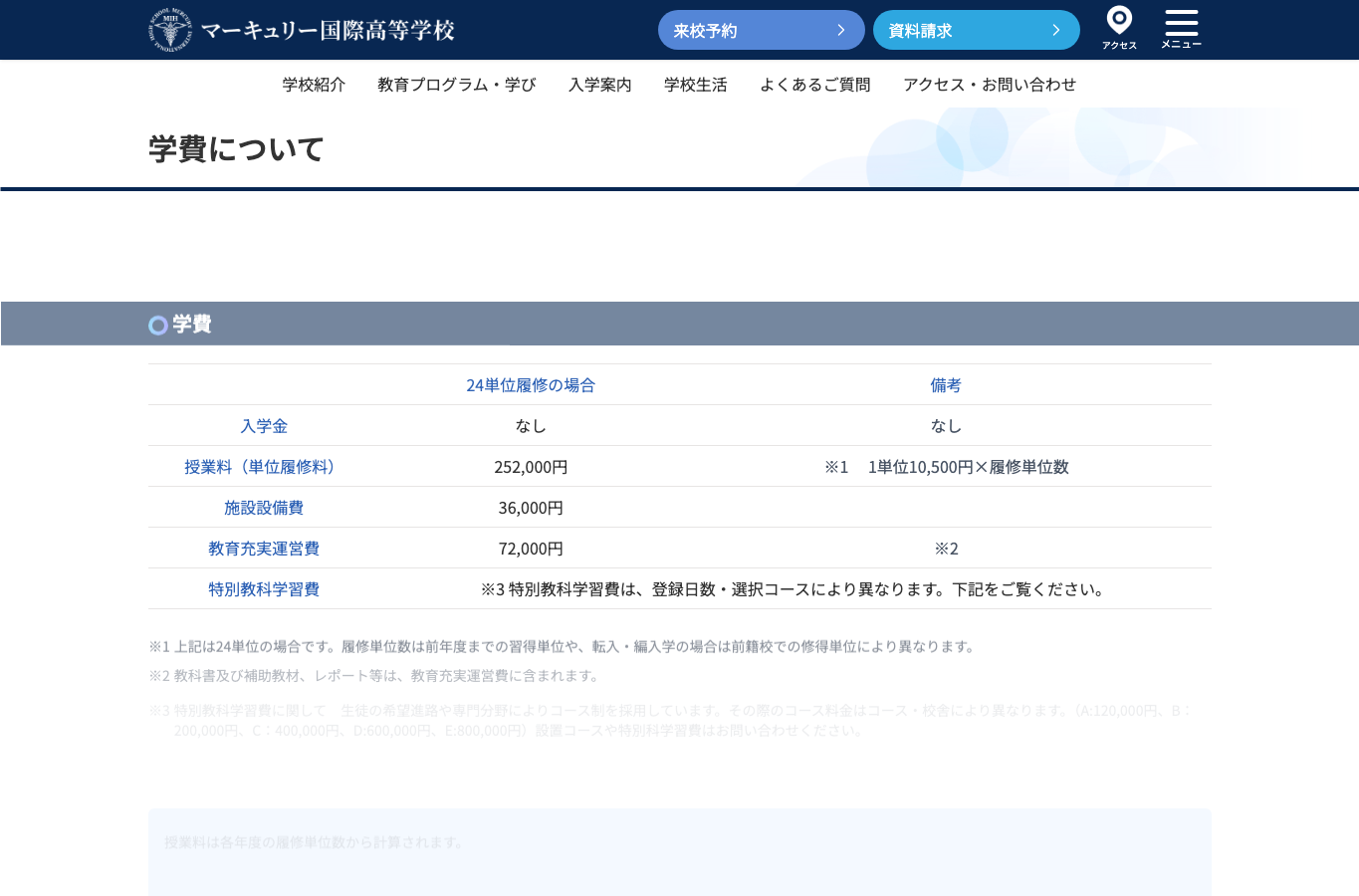Screen dimensions: 1359x896
Task: Click the 学費 section heading
Action: [x=192, y=325]
